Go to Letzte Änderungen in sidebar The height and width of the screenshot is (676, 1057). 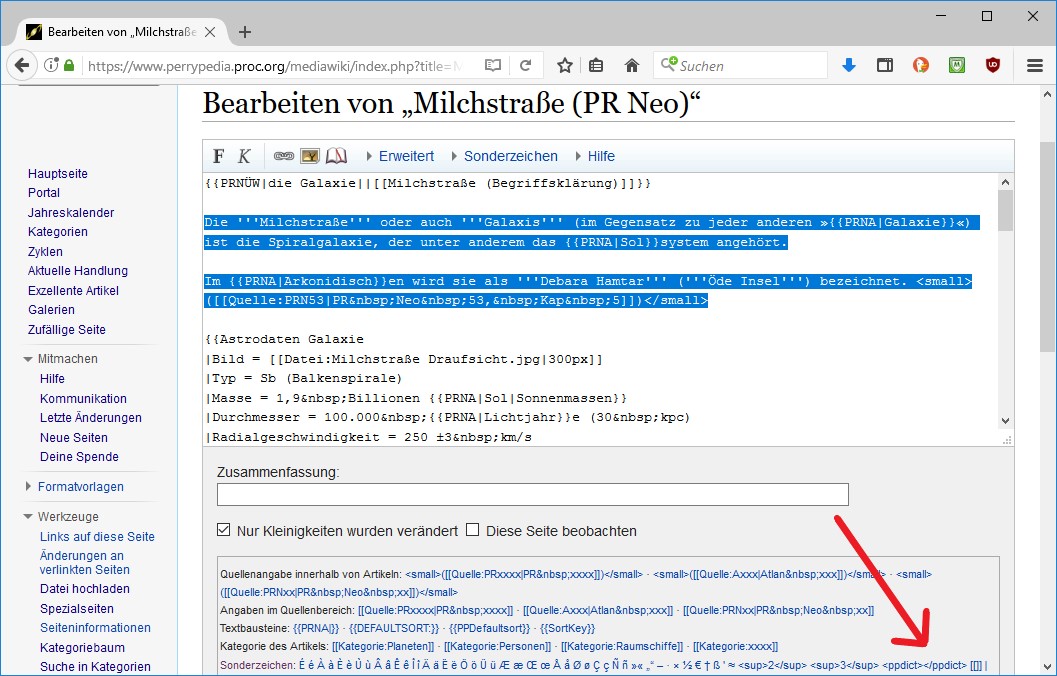click(91, 418)
